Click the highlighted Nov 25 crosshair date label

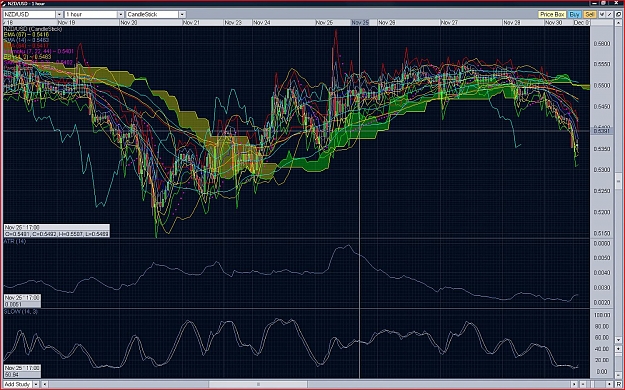coord(360,23)
